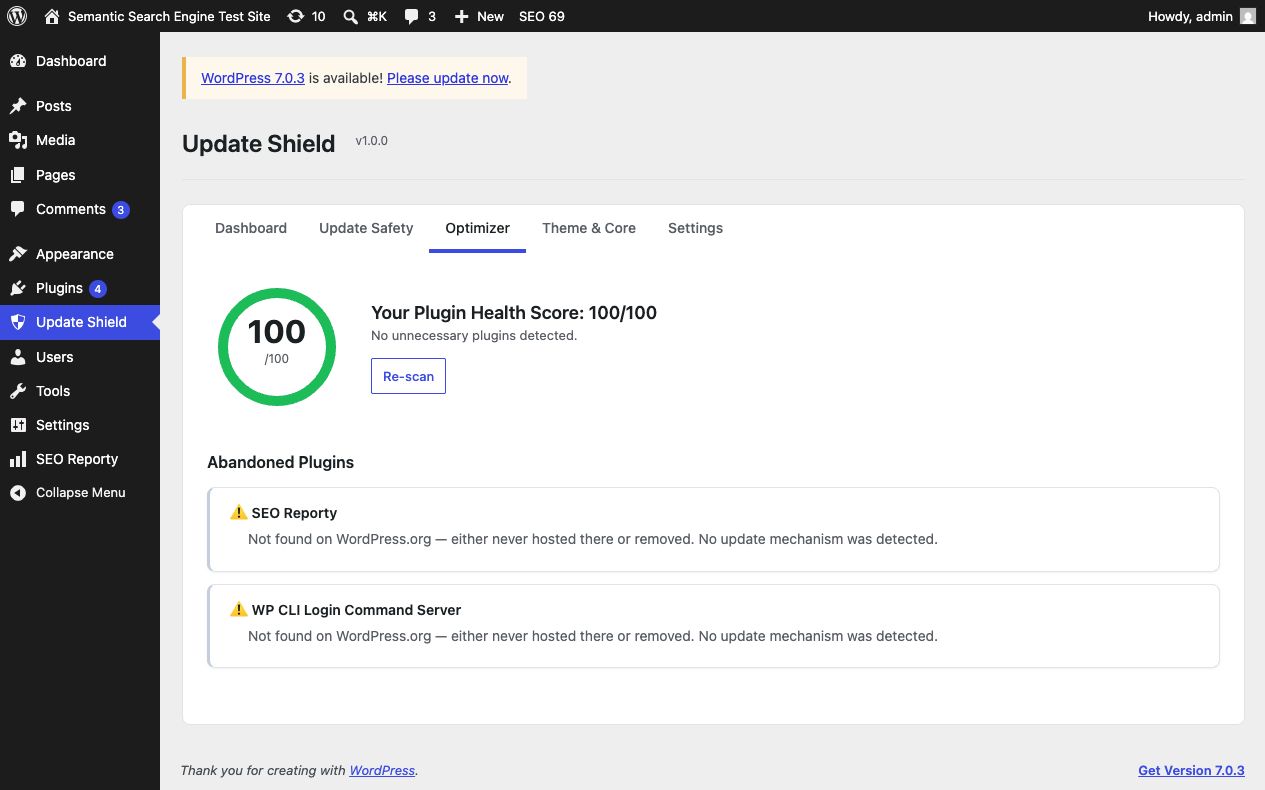Viewport: 1265px width, 790px height.
Task: Click the Plugins count badge 4
Action: point(97,289)
